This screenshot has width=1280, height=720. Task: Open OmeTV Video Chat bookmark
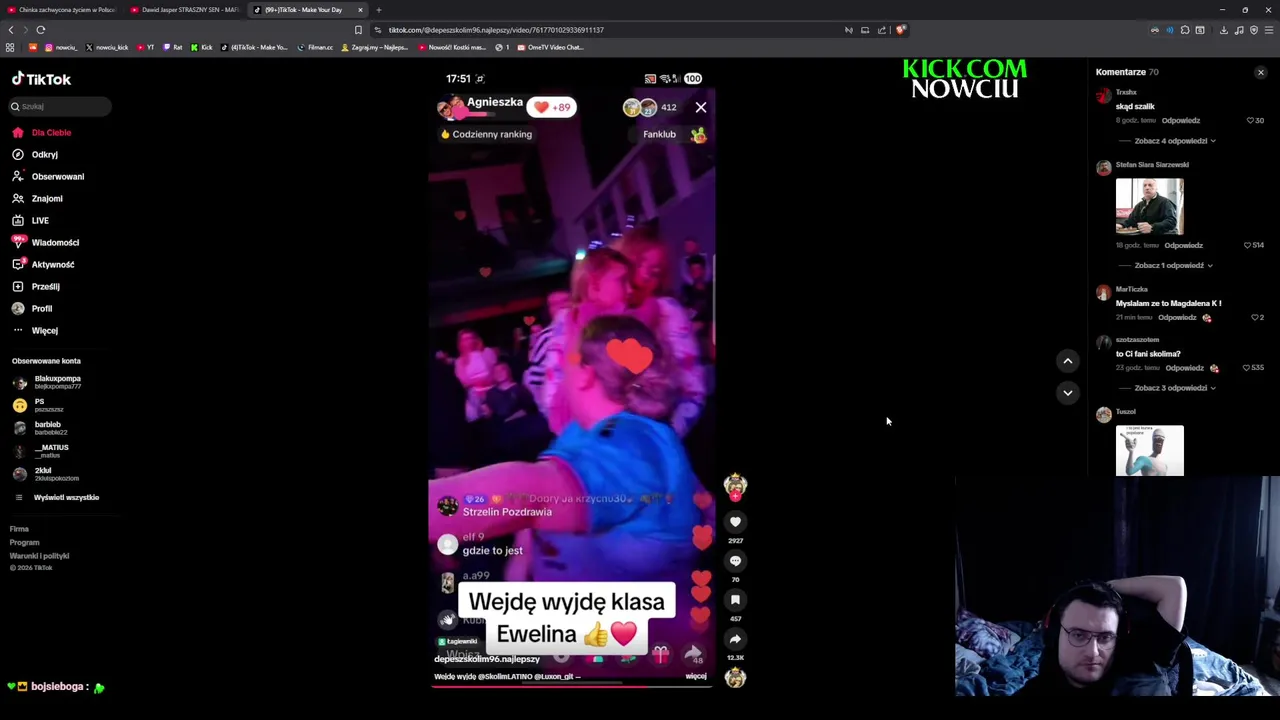click(x=549, y=47)
